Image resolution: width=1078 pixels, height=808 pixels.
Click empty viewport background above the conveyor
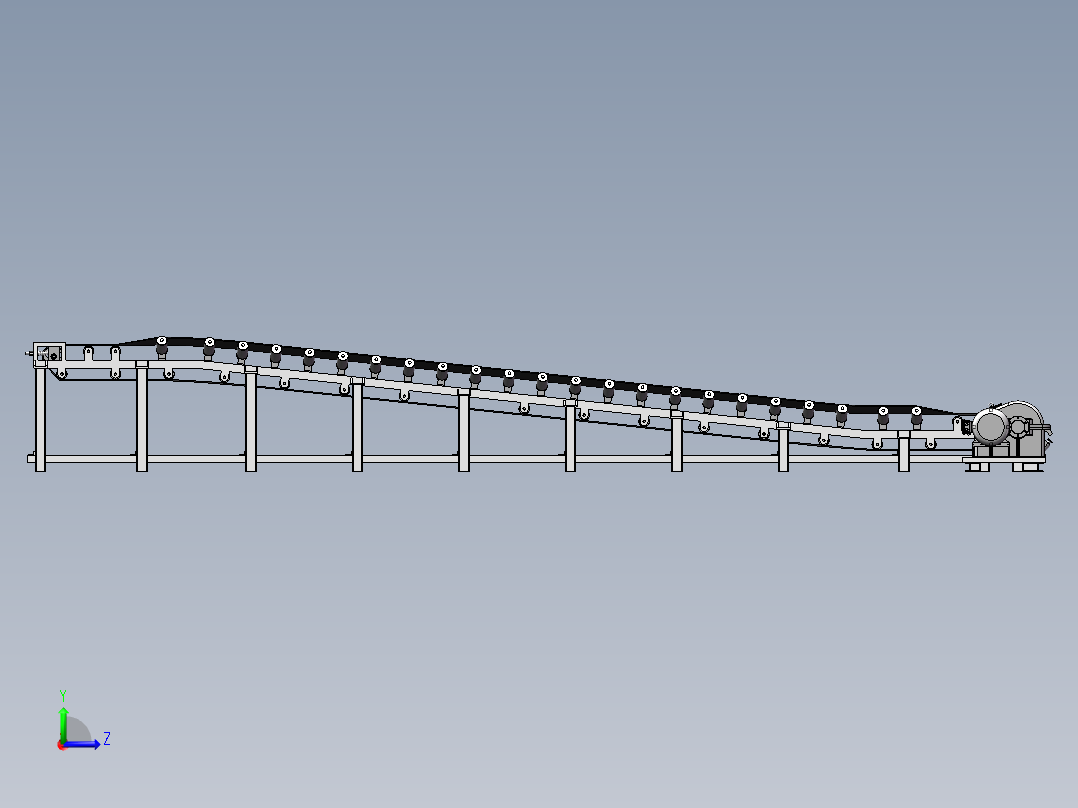pos(540,150)
